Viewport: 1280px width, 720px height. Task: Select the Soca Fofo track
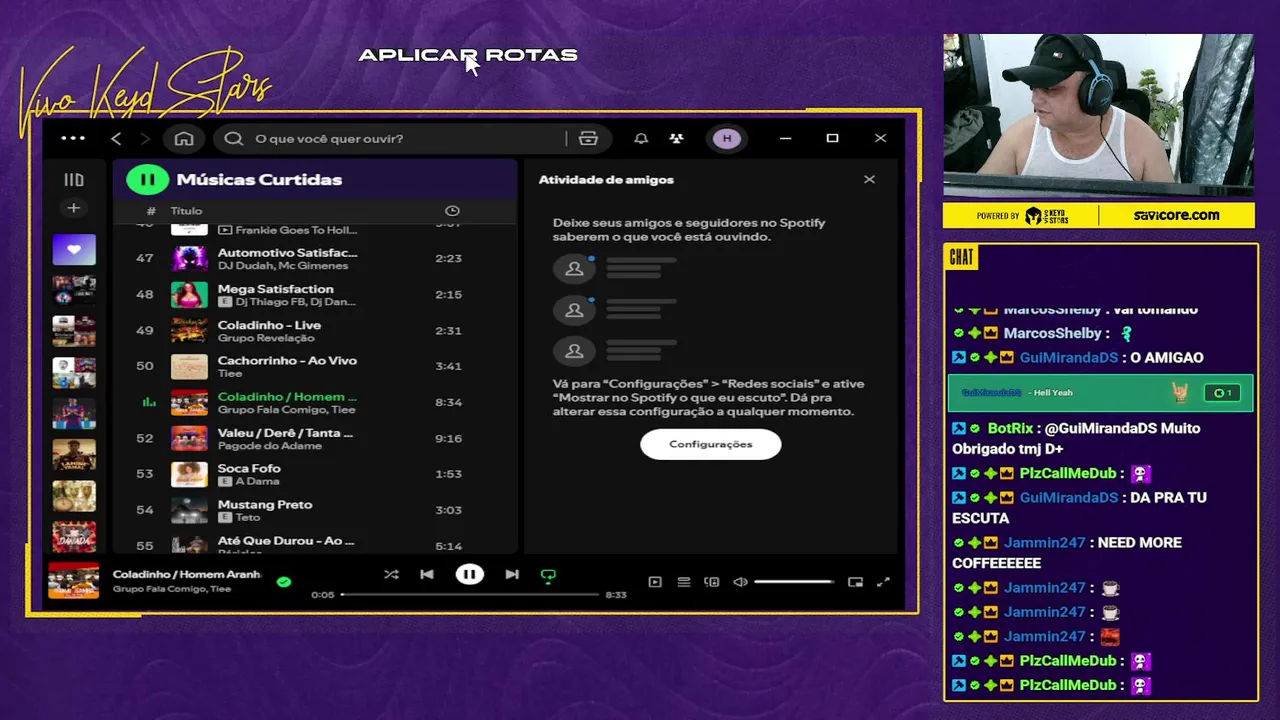[315, 474]
